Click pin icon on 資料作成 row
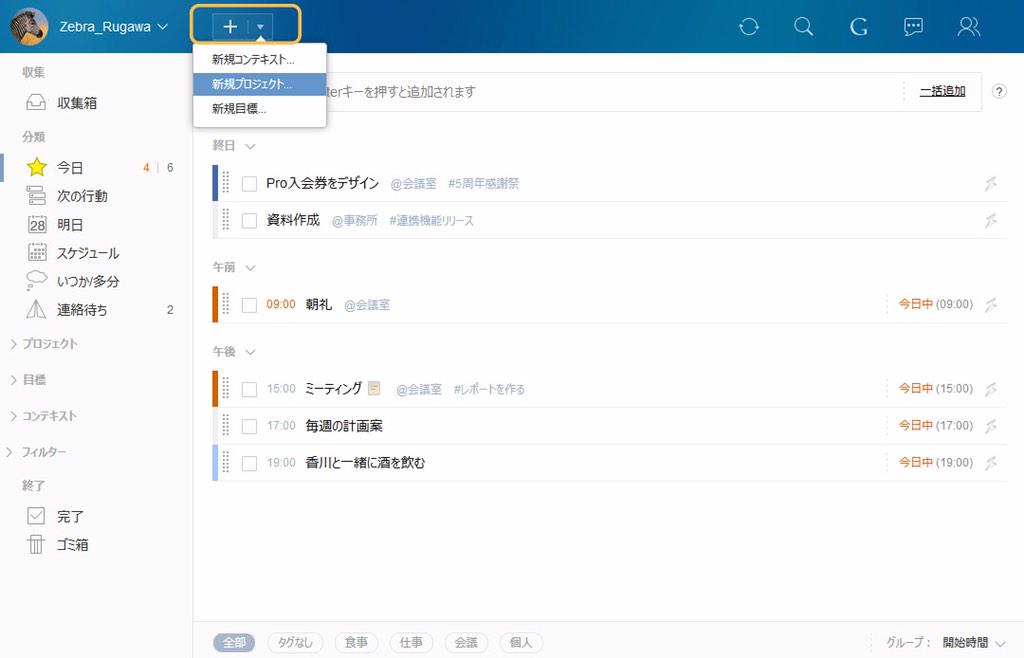Image resolution: width=1024 pixels, height=658 pixels. 991,221
